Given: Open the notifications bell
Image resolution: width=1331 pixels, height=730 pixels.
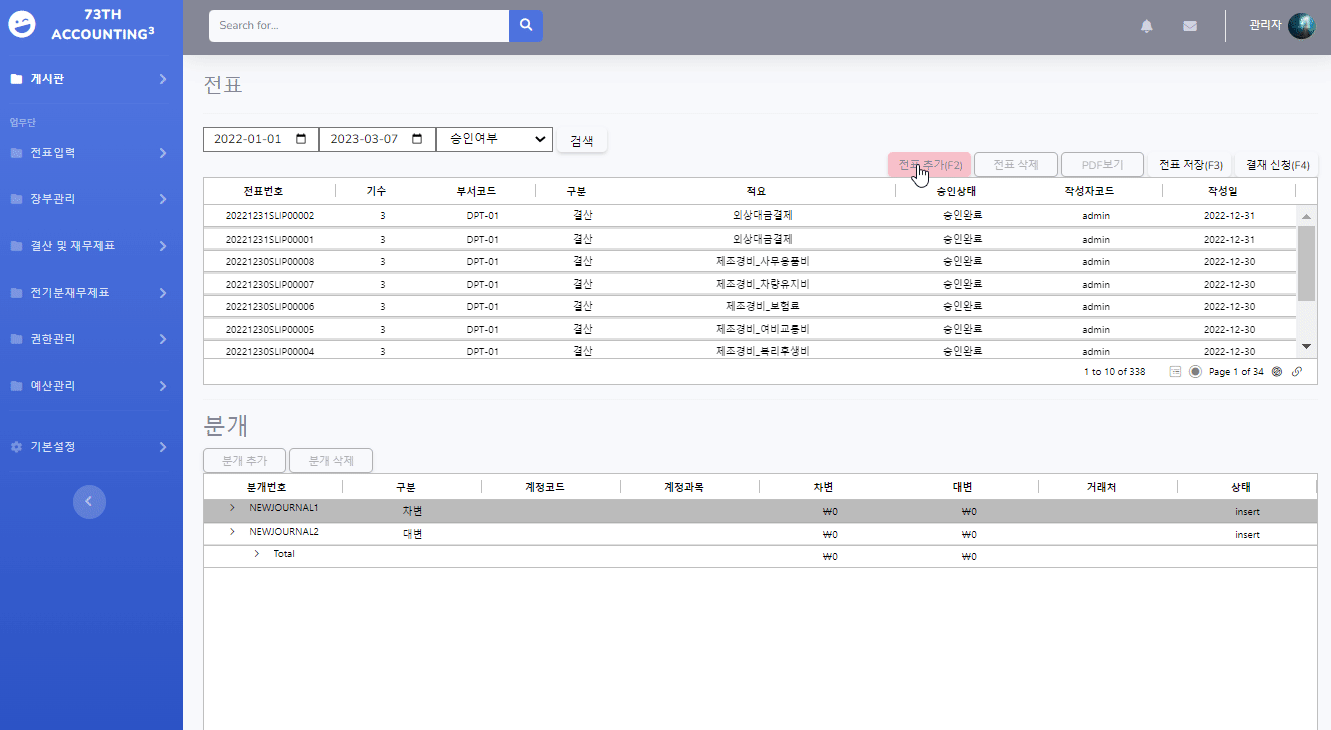Looking at the screenshot, I should point(1147,26).
